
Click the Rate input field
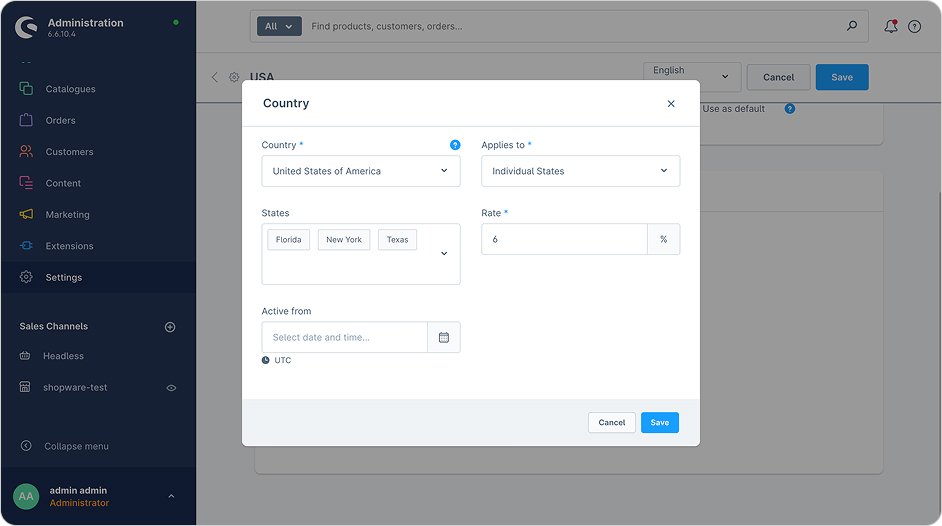click(x=564, y=239)
